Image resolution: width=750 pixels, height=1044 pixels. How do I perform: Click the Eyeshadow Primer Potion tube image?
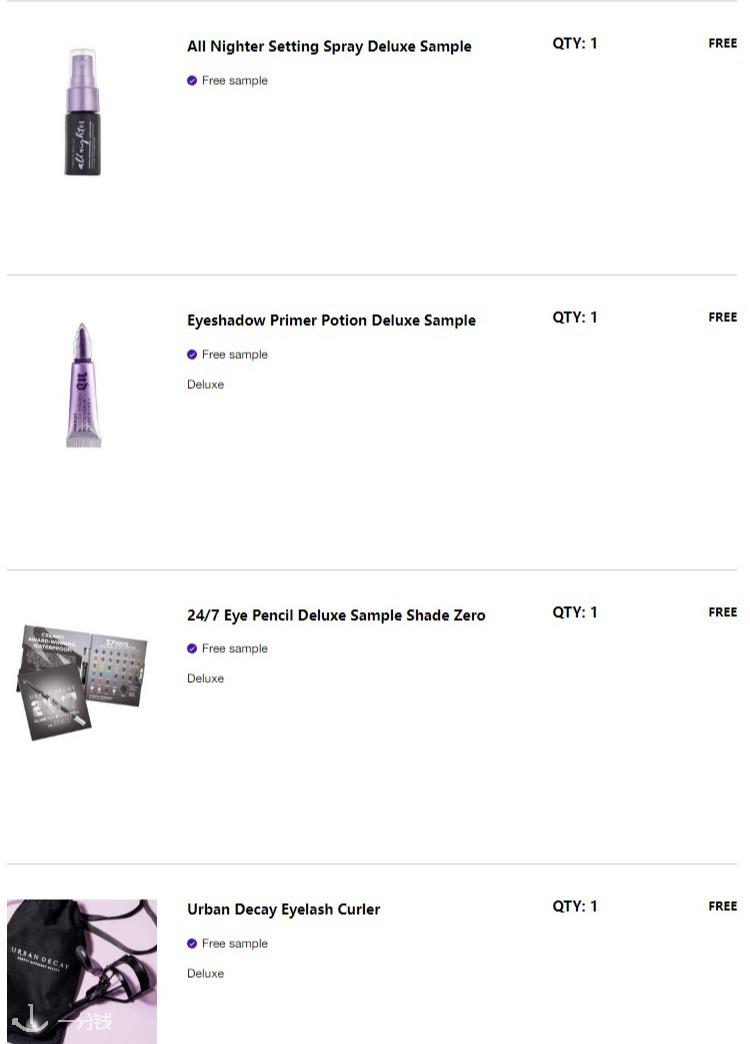point(83,385)
